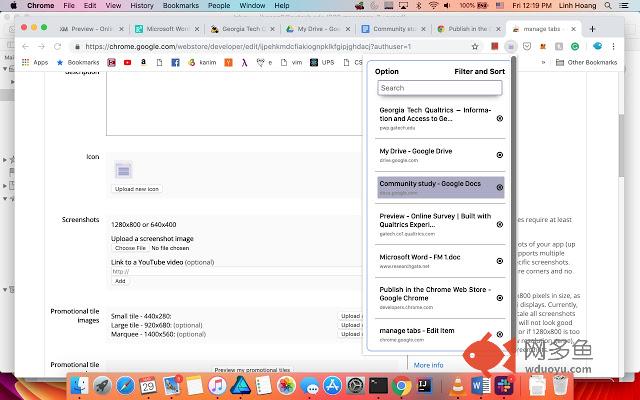Screen dimensions: 640x400
Task: Open Safari from the Dock
Action: click(125, 385)
